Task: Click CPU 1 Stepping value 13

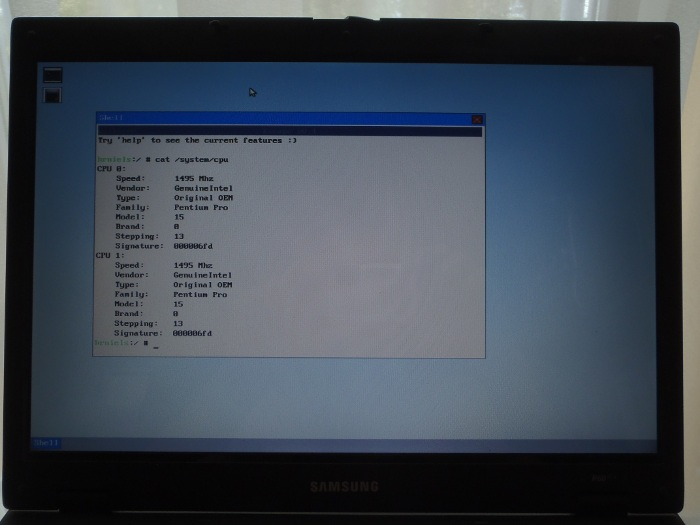Action: [178, 324]
